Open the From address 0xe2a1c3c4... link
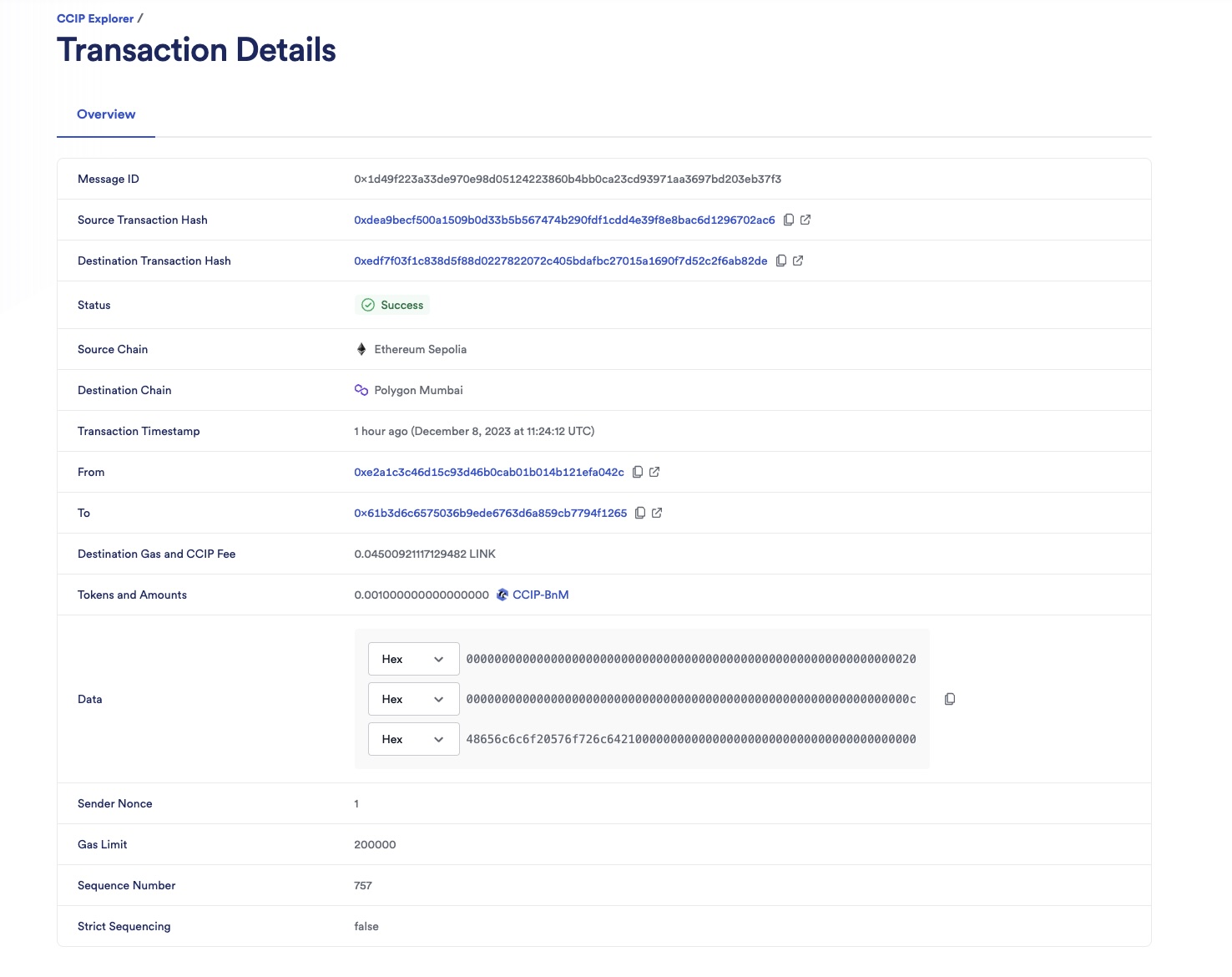Screen dimensions: 1232x977 point(489,473)
